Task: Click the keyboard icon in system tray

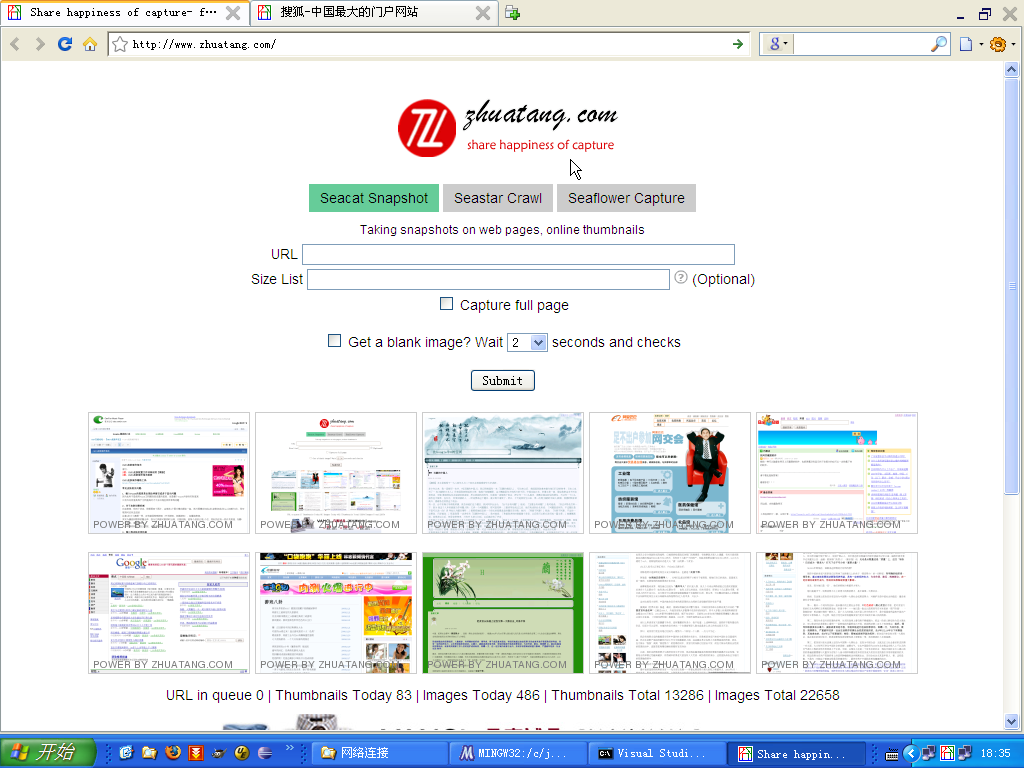Action: [x=891, y=754]
